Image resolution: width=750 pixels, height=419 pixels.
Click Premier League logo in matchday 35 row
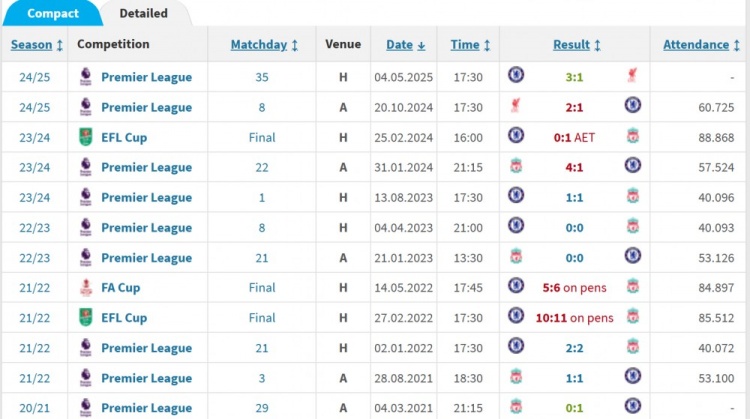point(85,77)
